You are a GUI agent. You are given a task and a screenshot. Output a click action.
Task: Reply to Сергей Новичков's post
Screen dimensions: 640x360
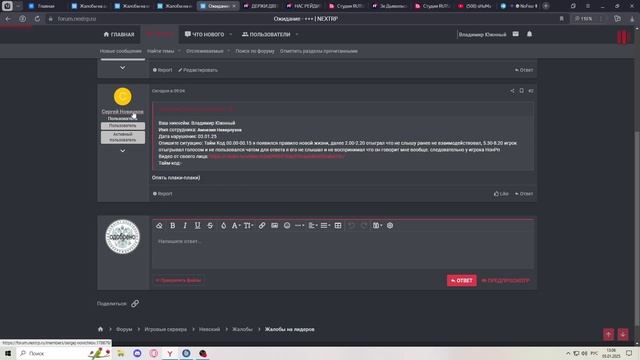click(x=524, y=193)
